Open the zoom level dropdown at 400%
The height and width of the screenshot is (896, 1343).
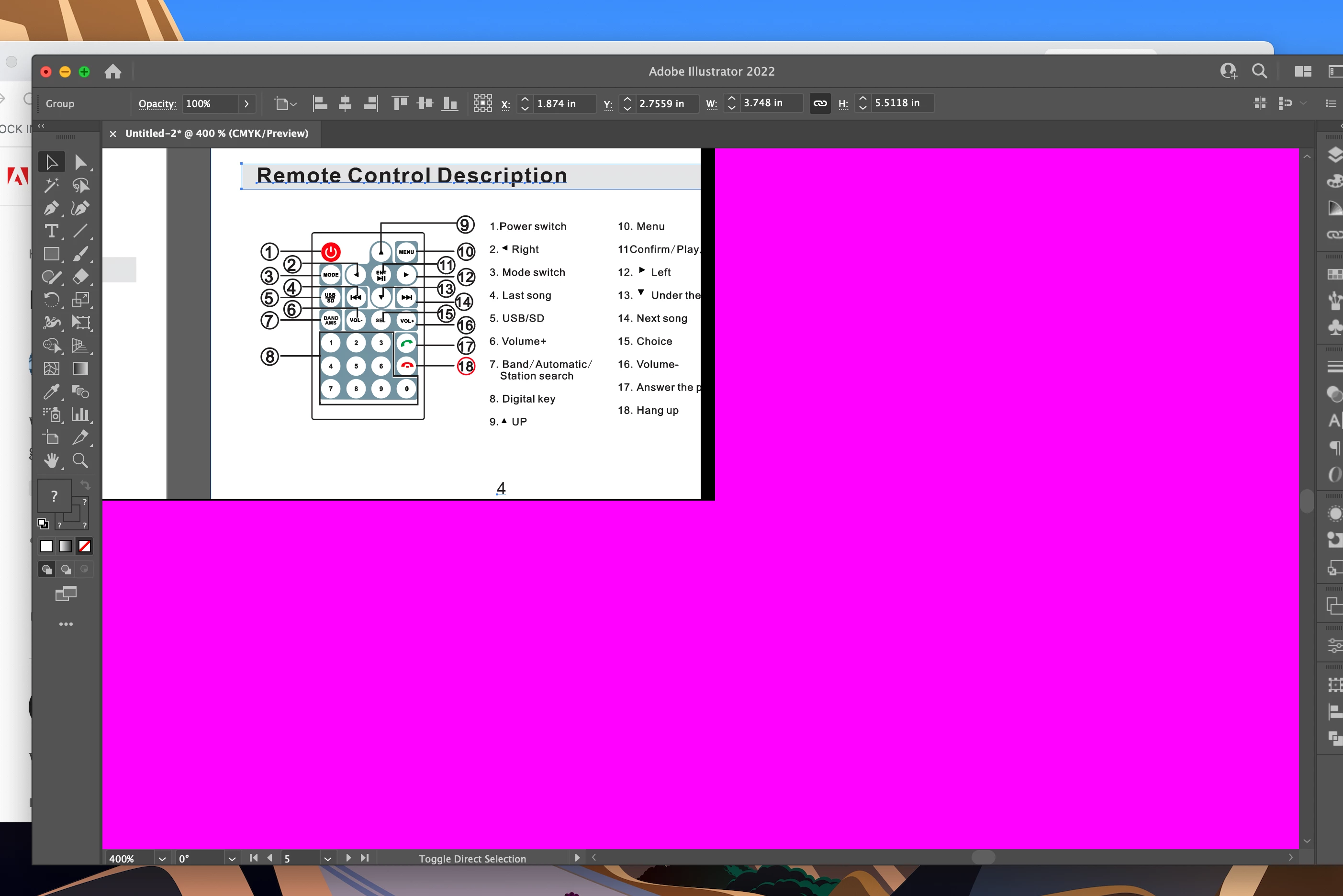[162, 858]
